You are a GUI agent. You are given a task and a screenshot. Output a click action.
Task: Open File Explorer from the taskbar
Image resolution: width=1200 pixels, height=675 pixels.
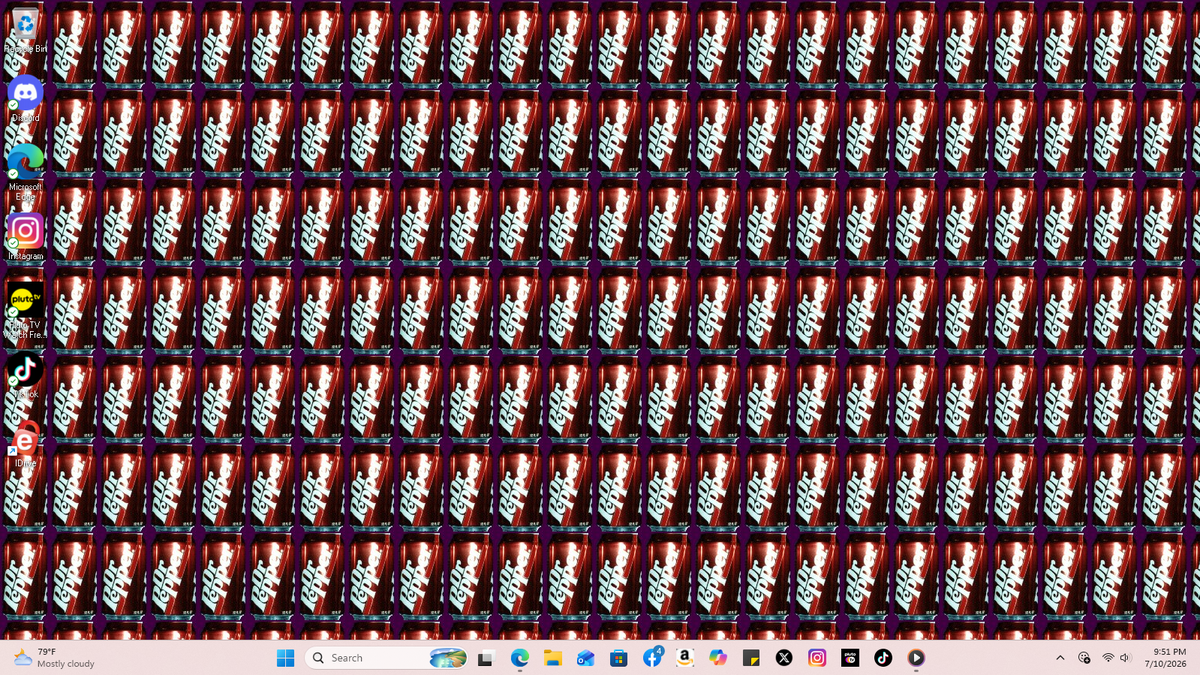coord(552,658)
